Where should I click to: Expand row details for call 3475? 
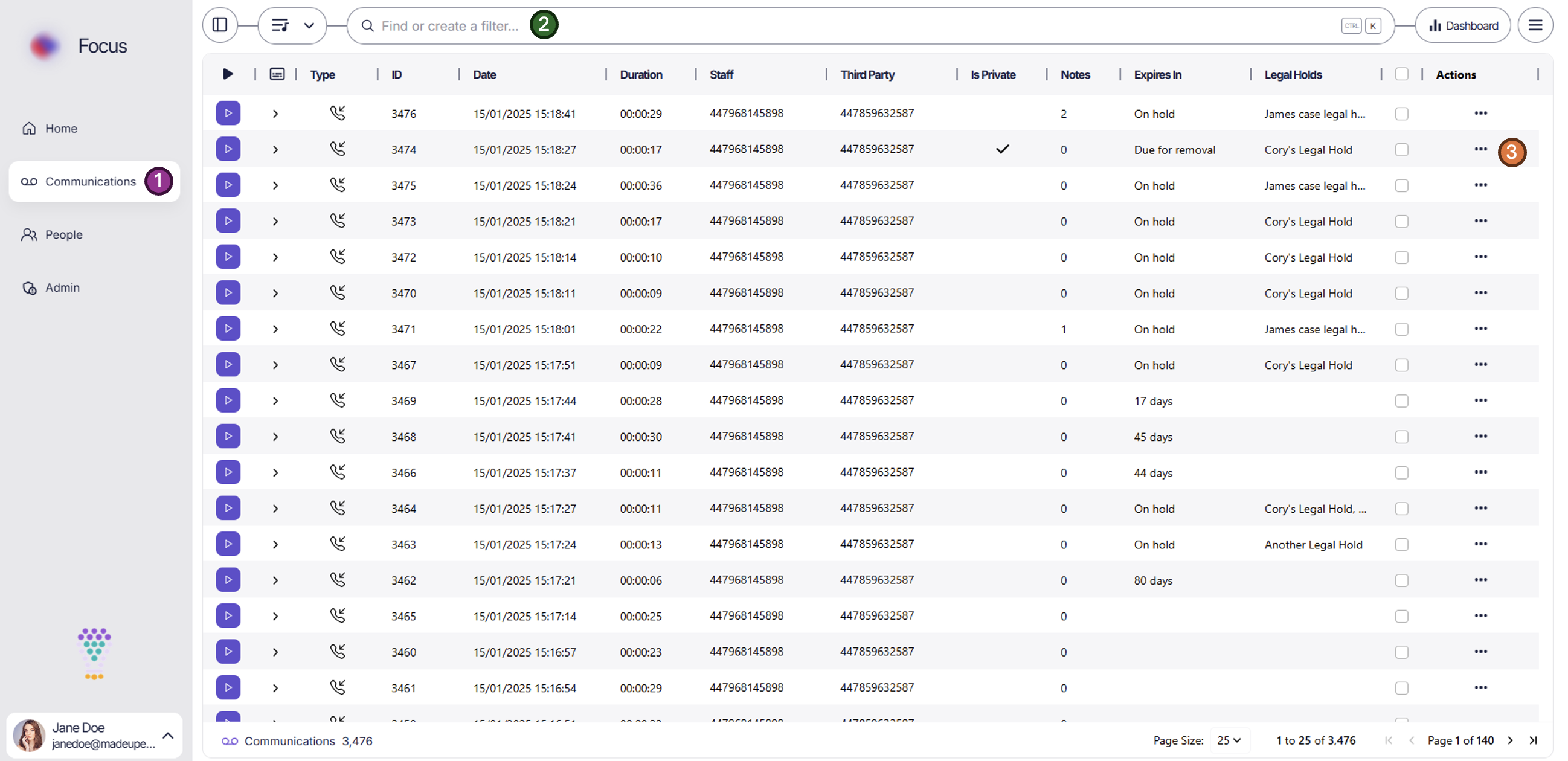tap(275, 185)
